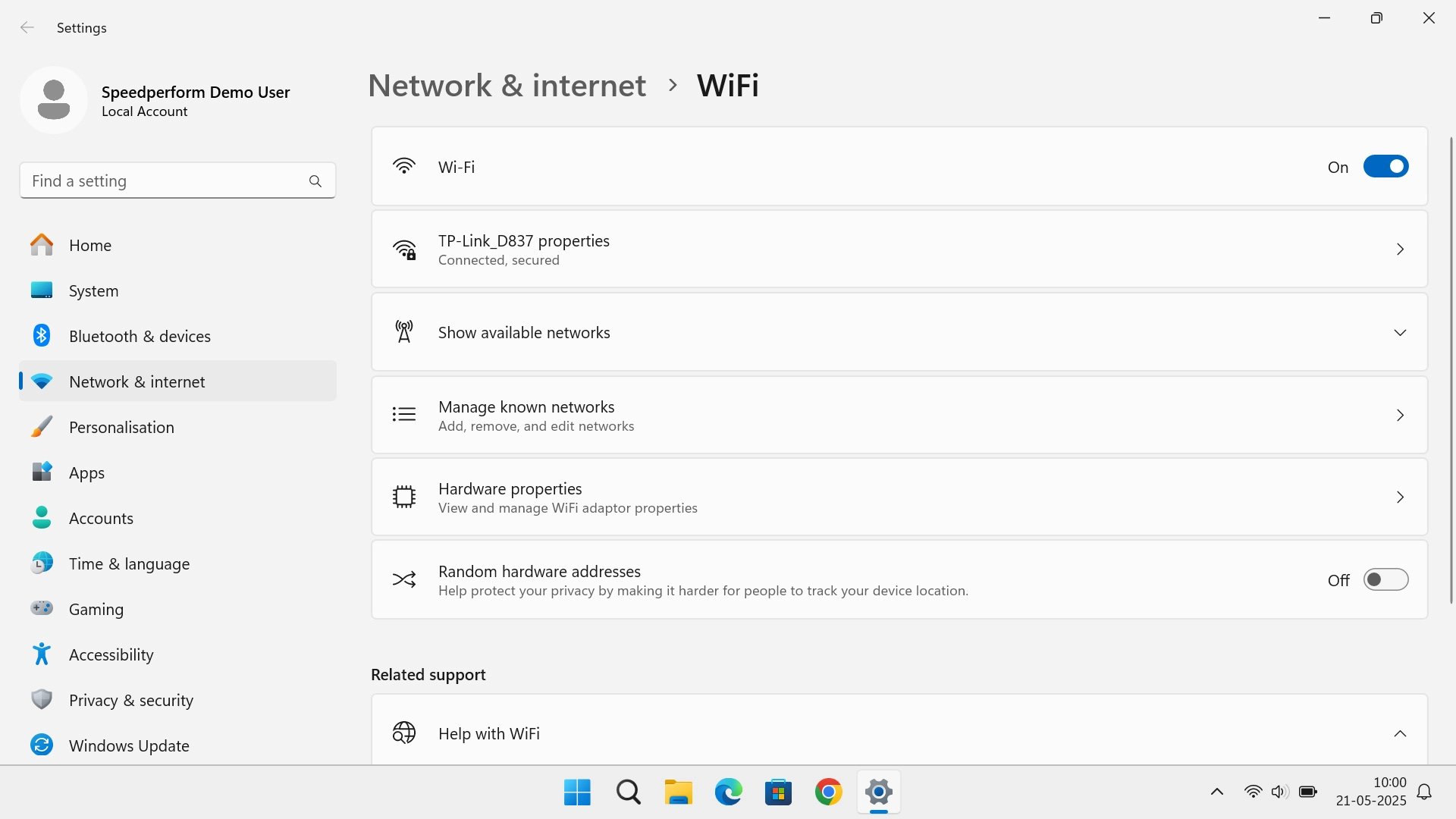Go back using the back arrow
The height and width of the screenshot is (819, 1456).
(27, 27)
